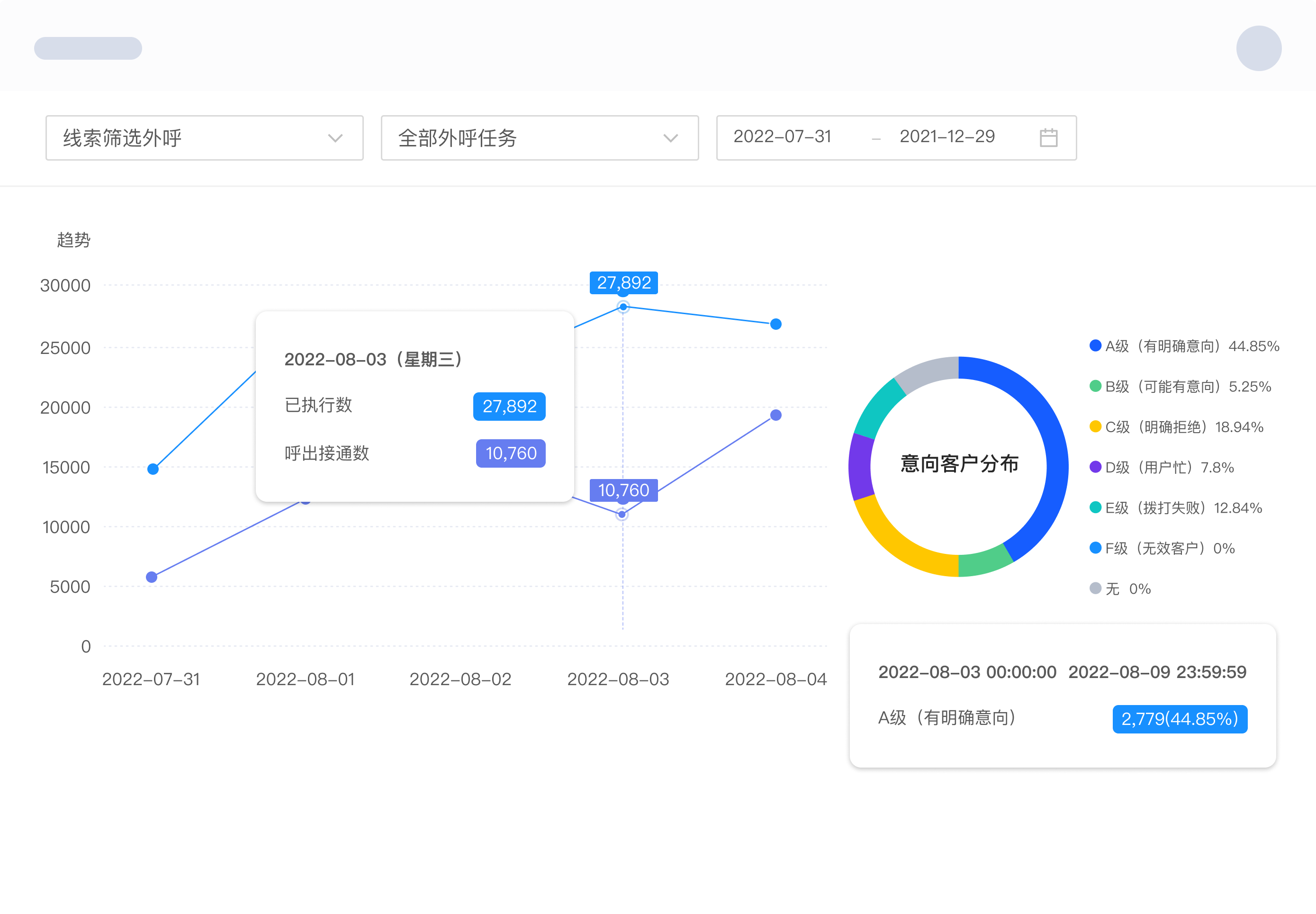Click the gray placeholder pill at top left

[88, 48]
